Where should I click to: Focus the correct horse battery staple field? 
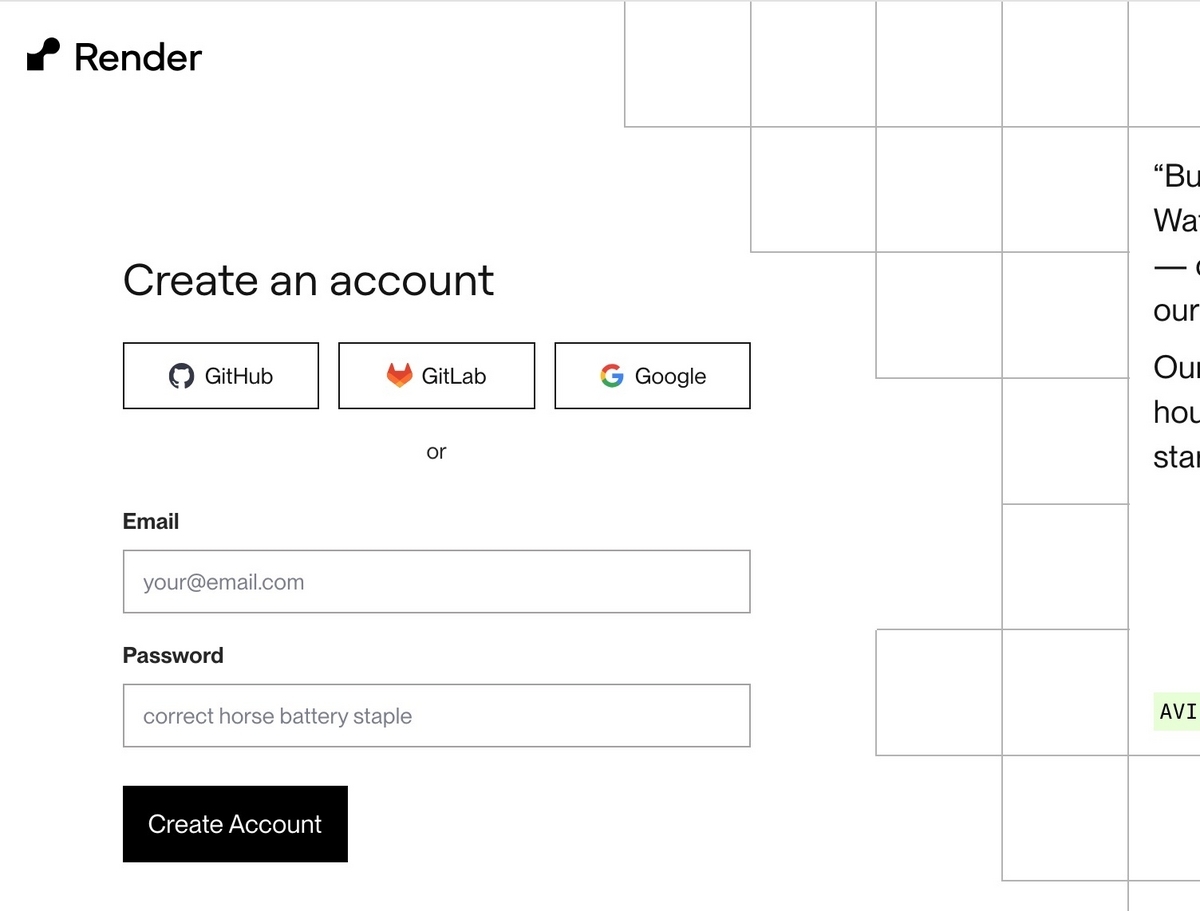[436, 715]
